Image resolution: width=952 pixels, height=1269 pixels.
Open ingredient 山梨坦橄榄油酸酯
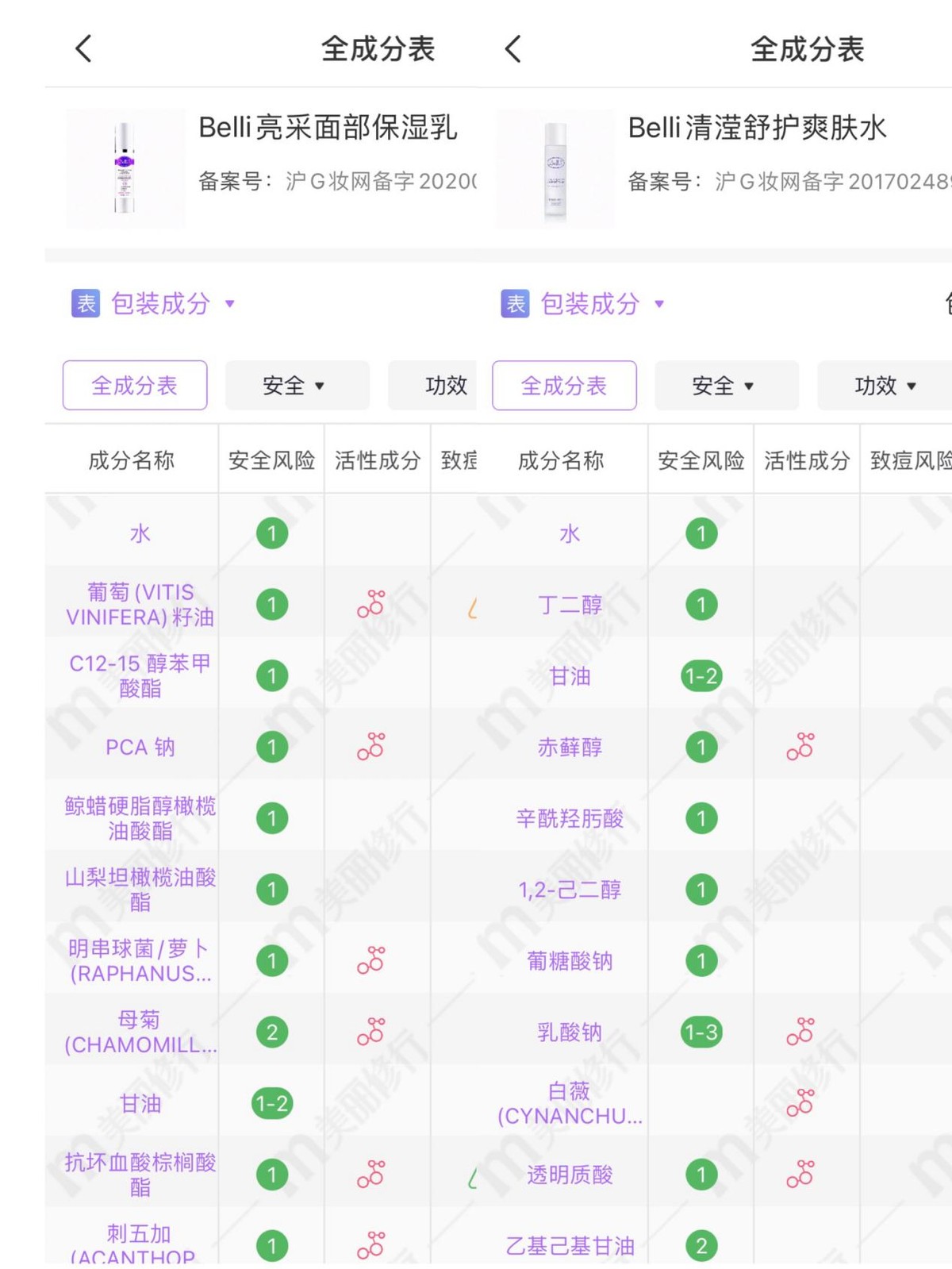click(x=140, y=890)
